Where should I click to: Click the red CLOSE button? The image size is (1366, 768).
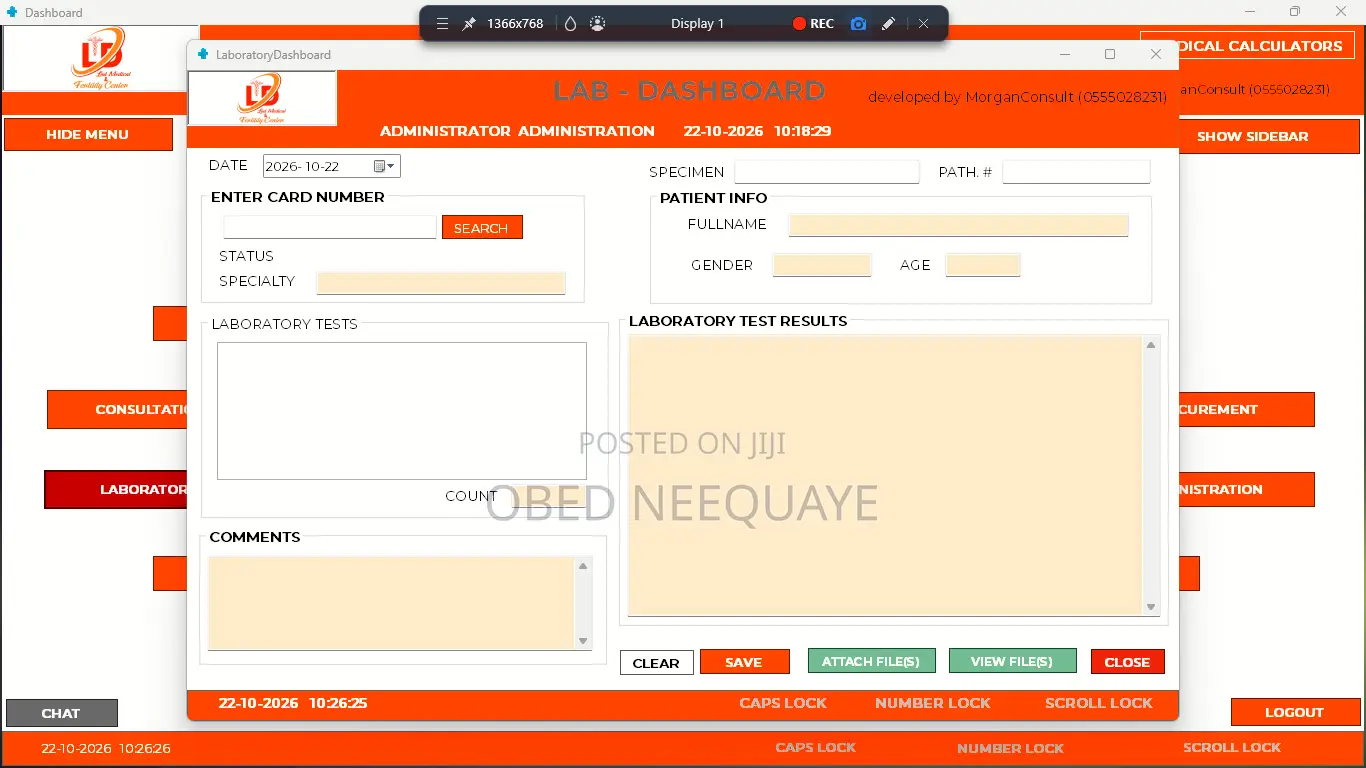(x=1128, y=662)
